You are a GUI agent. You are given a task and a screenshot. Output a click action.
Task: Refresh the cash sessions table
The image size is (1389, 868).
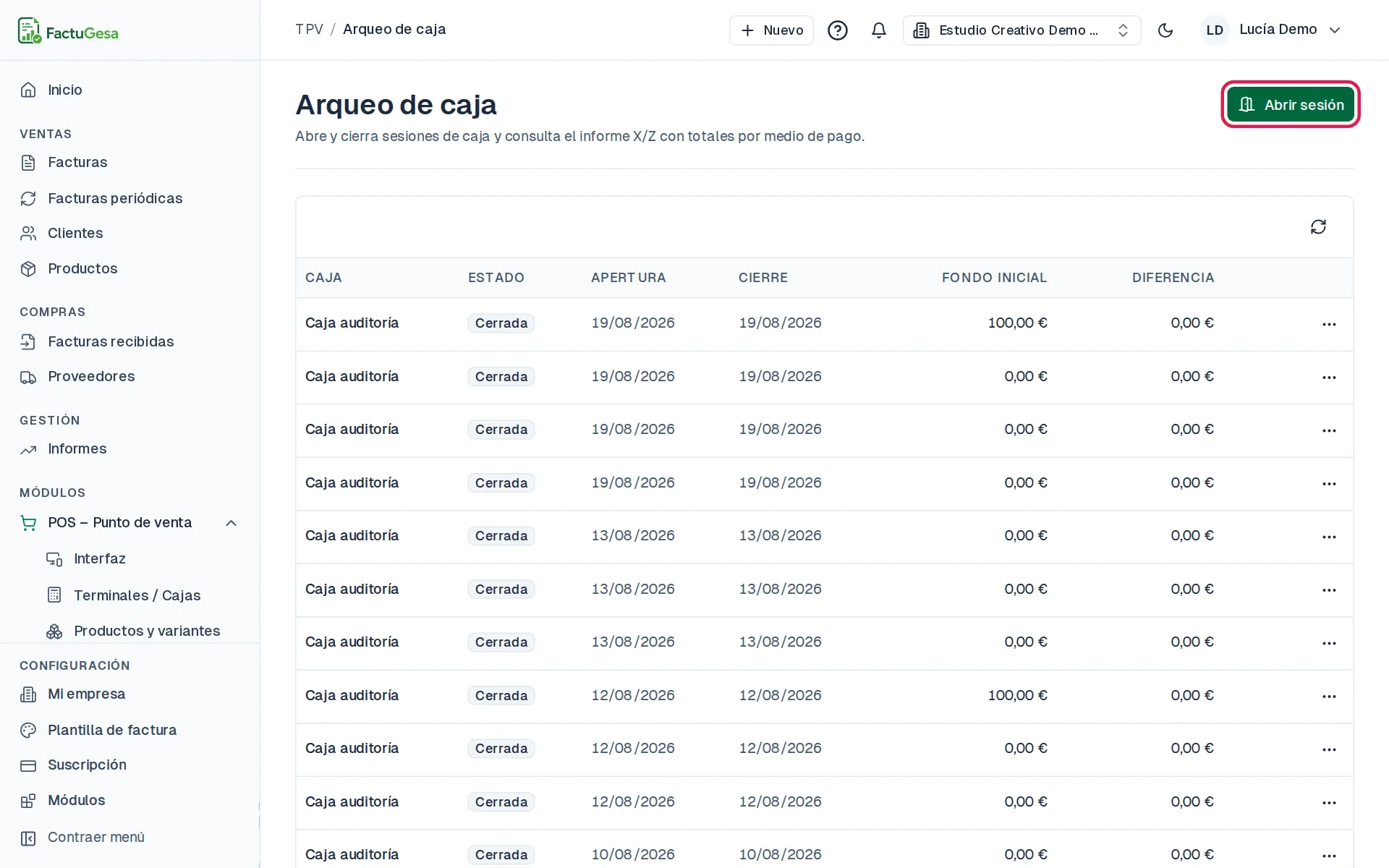pos(1318,227)
